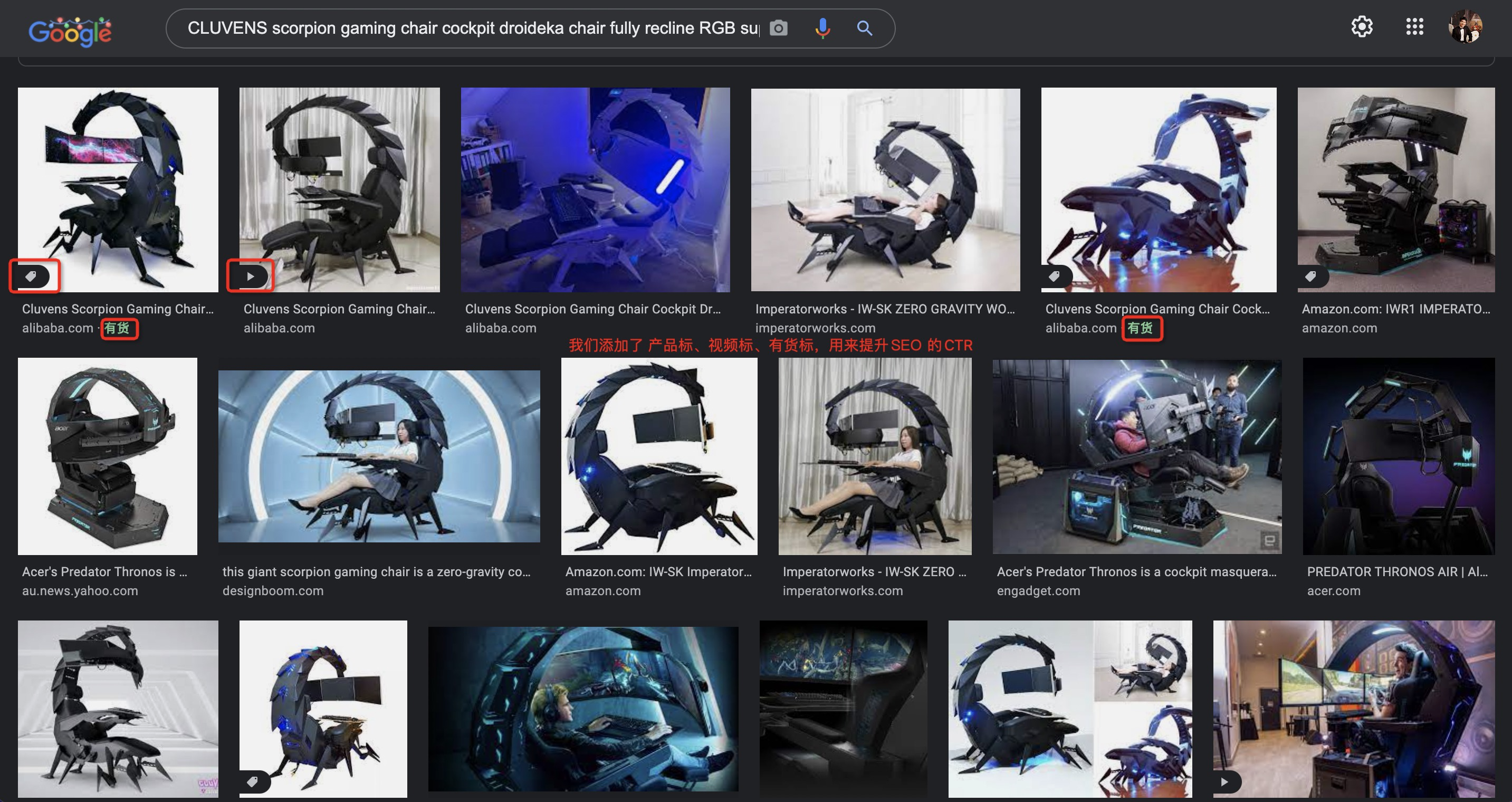The image size is (1512, 802).
Task: Open Amazon IW-SK Imperator chair thumbnail
Action: (659, 456)
